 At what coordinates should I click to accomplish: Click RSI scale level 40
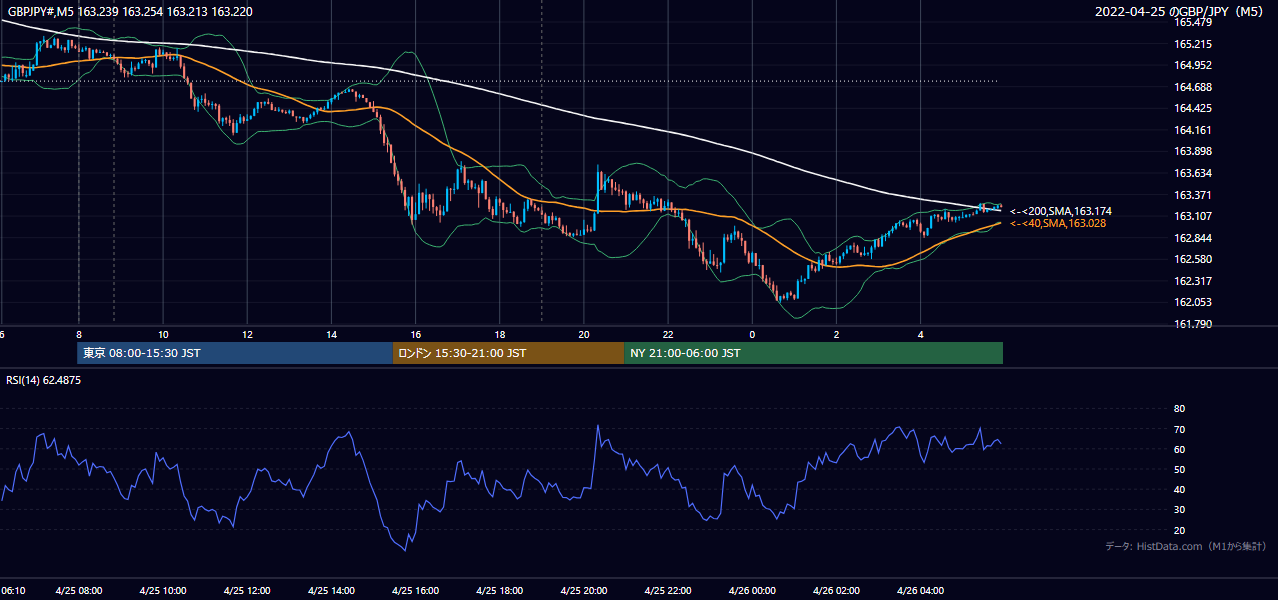point(1179,489)
